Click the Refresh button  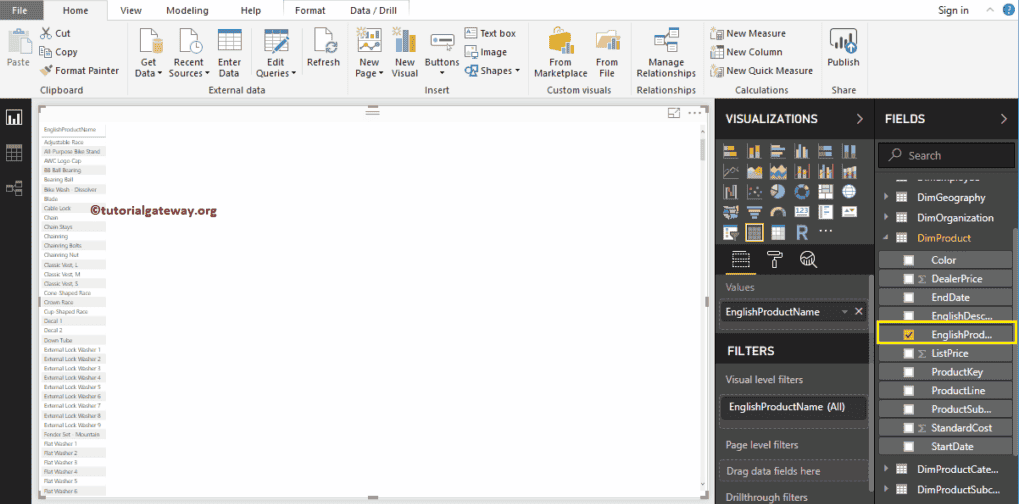[323, 49]
